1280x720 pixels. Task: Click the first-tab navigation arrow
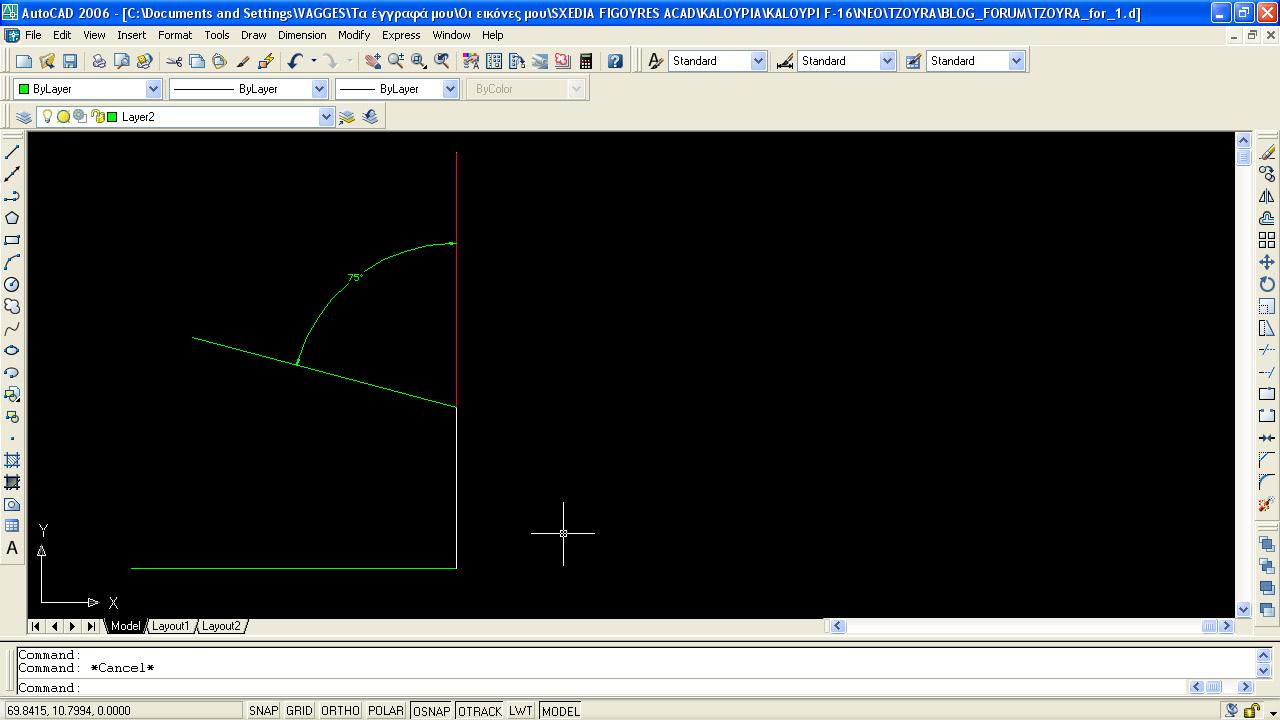(x=35, y=626)
